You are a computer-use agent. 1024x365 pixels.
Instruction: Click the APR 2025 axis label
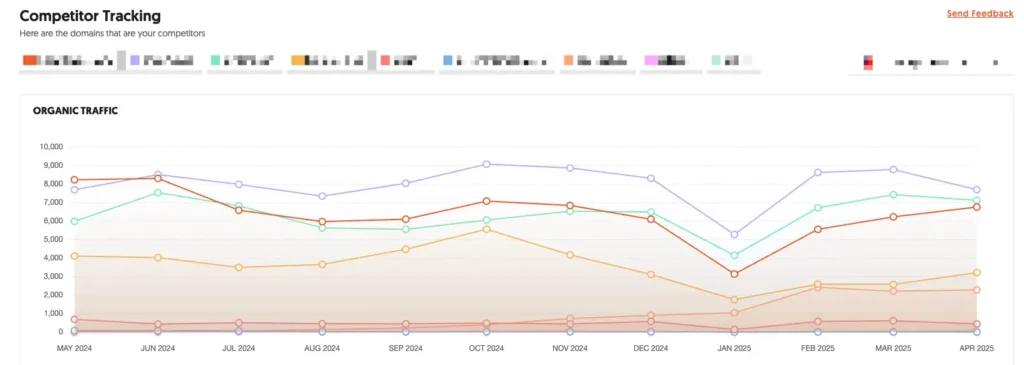pyautogui.click(x=976, y=348)
